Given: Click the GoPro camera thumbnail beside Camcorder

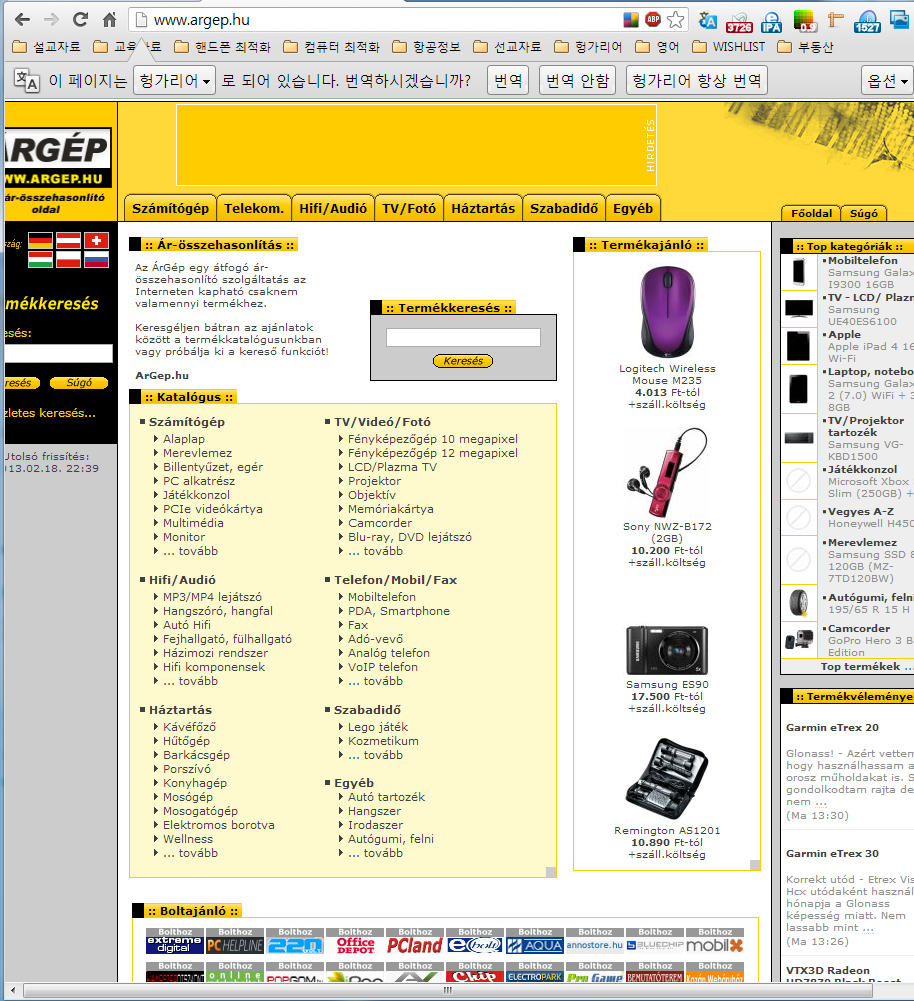Looking at the screenshot, I should point(799,639).
